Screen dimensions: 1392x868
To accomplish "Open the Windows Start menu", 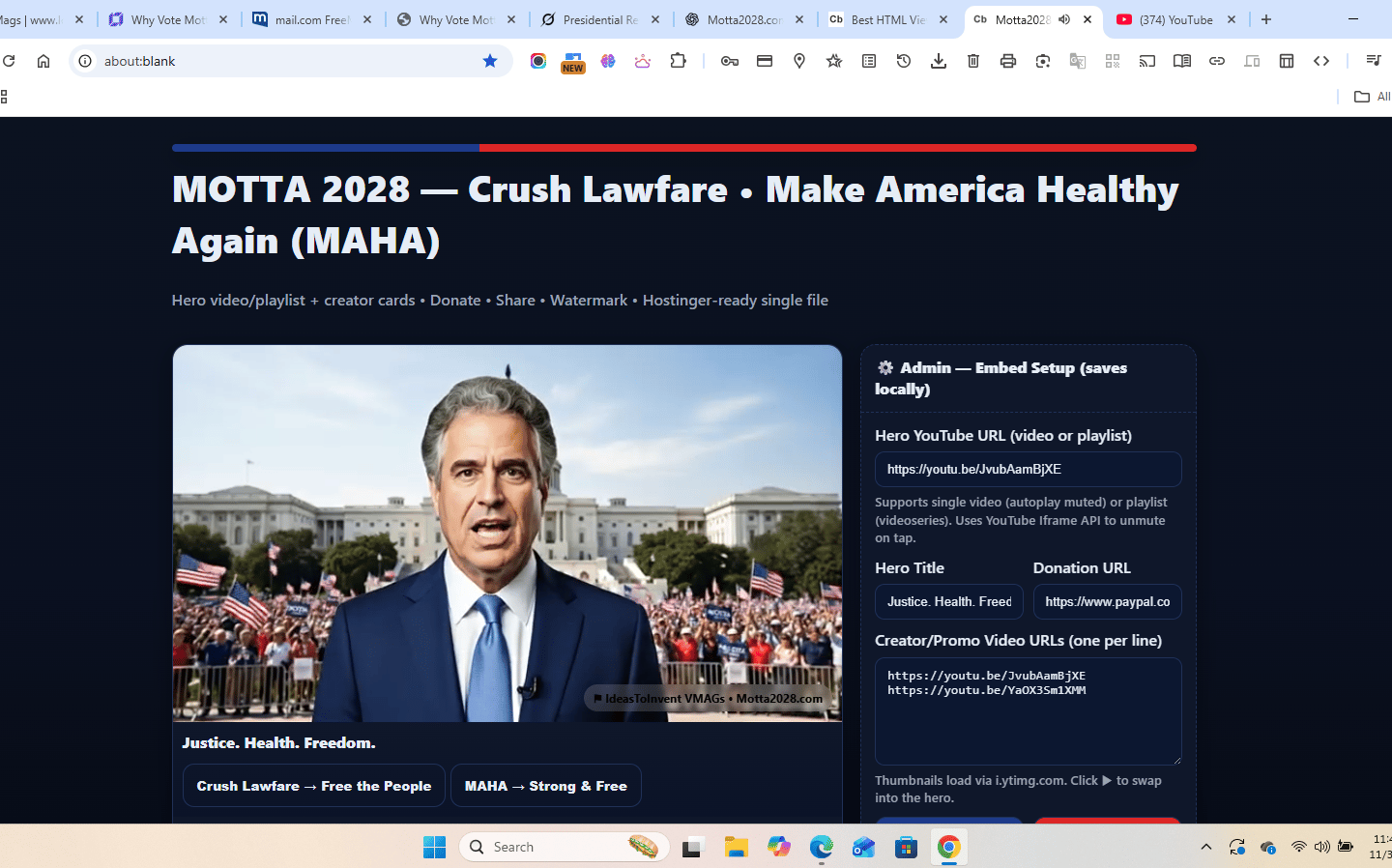I will (x=435, y=847).
